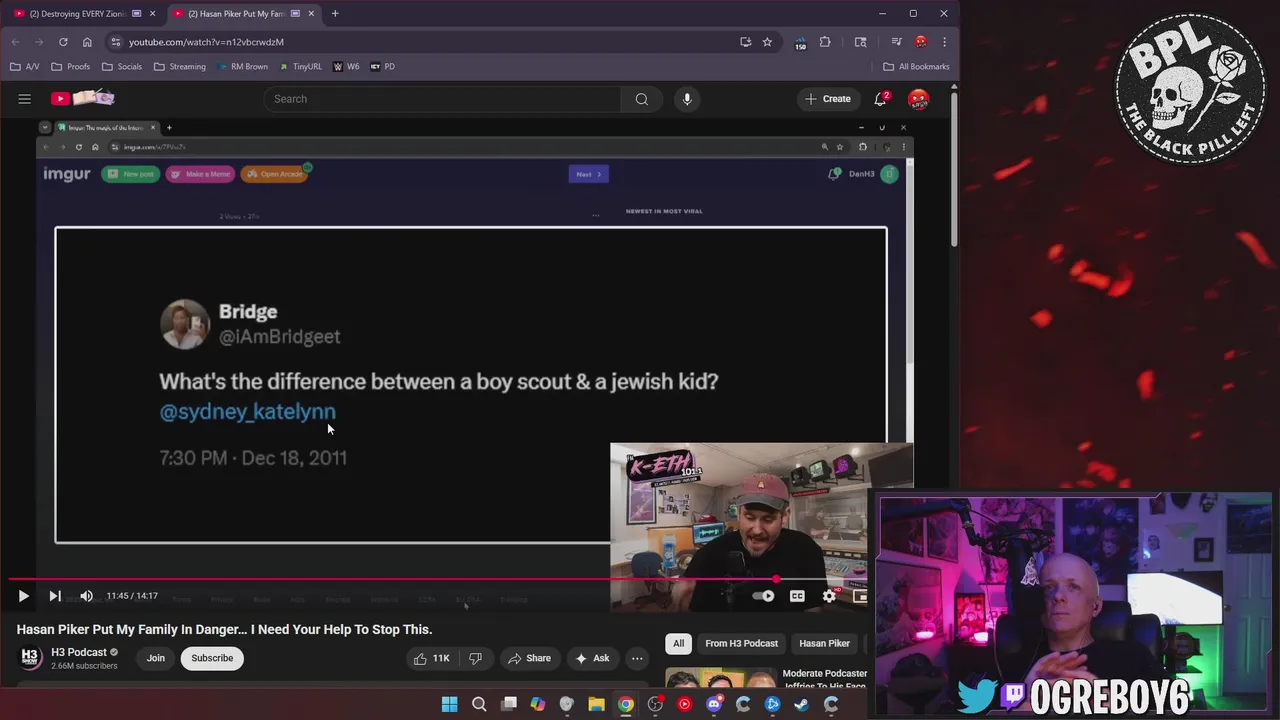Open the Moderate Podcaster recommended video thumbnail
The height and width of the screenshot is (720, 1280).
point(720,677)
